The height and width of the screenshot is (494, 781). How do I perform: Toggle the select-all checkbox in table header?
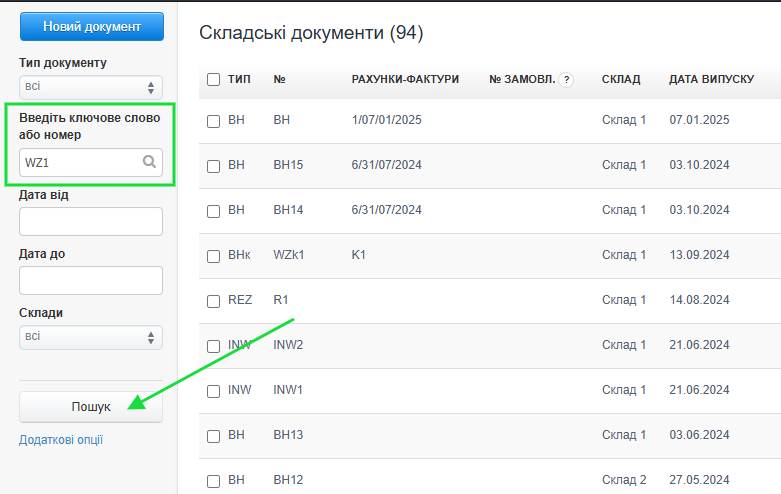213,79
